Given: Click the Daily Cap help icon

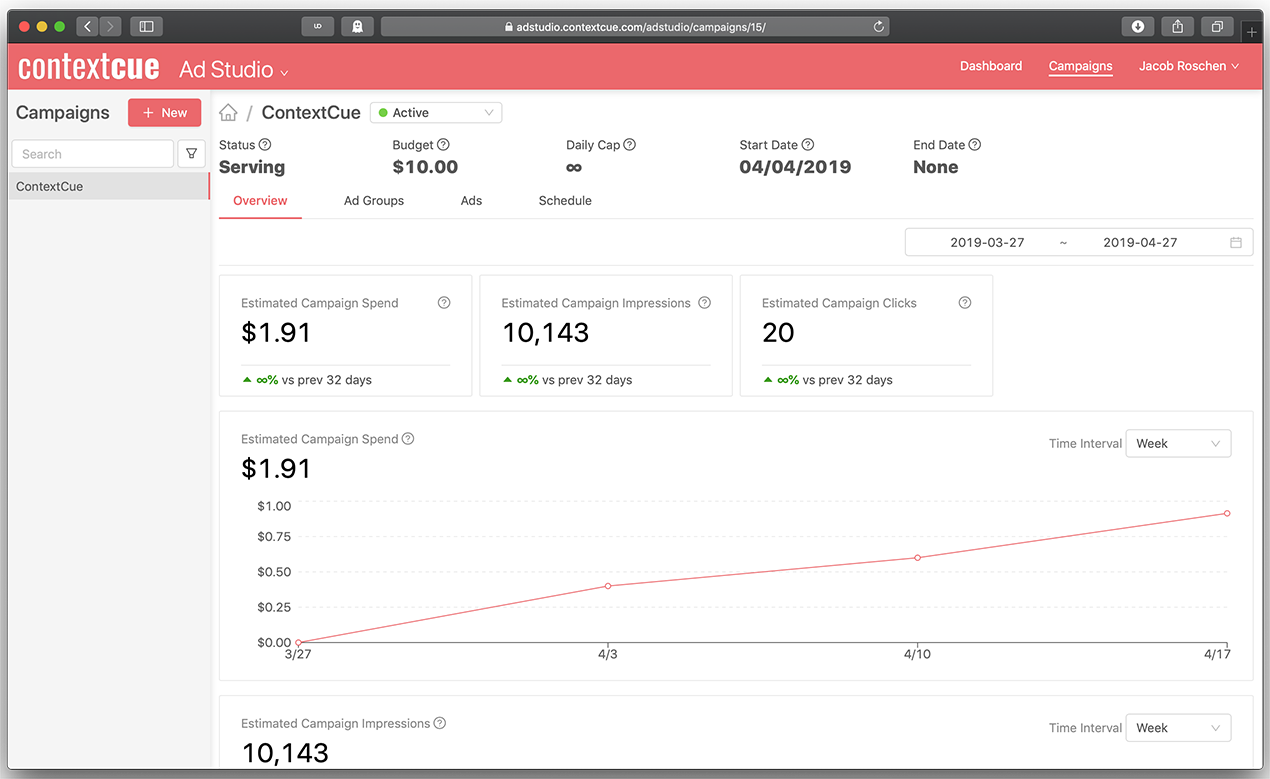Looking at the screenshot, I should tap(630, 145).
